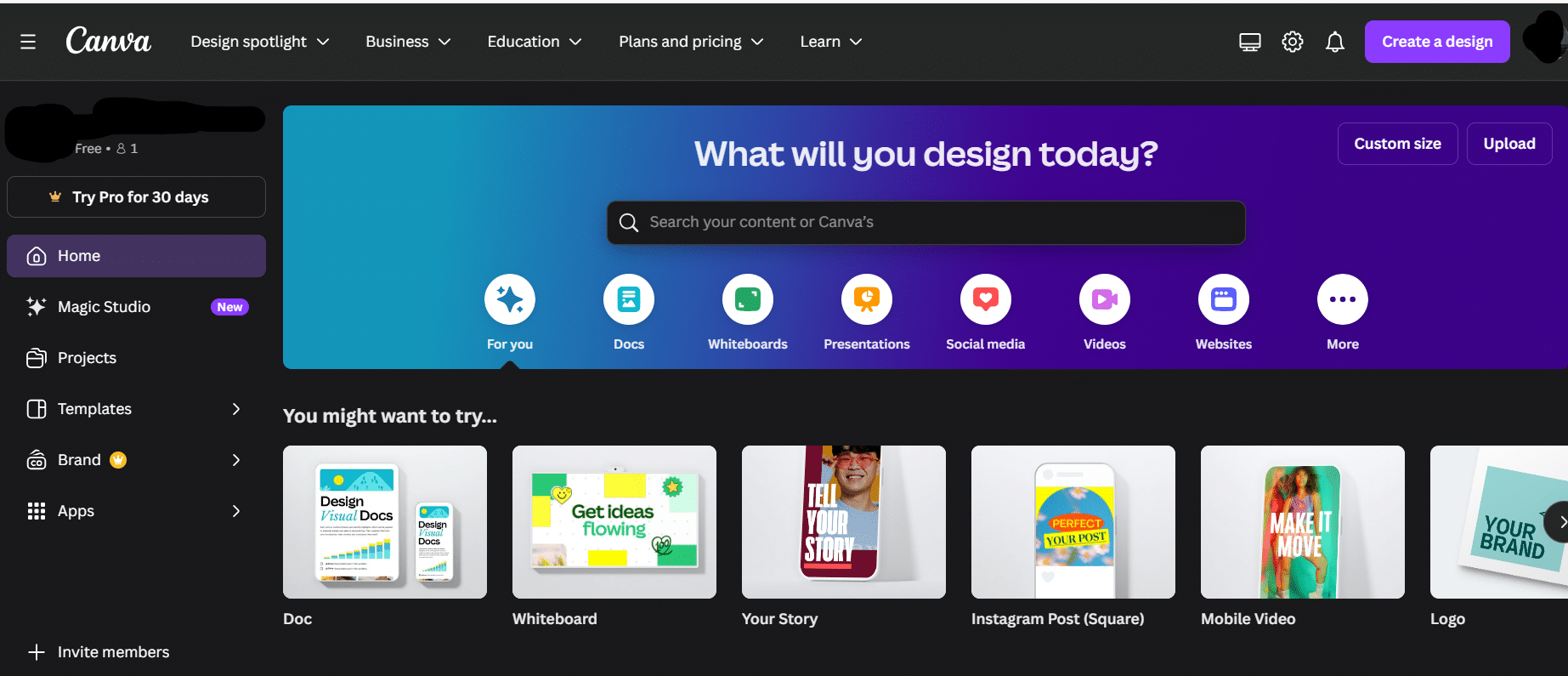Open Apps in the sidebar
This screenshot has width=1568, height=676.
[136, 511]
